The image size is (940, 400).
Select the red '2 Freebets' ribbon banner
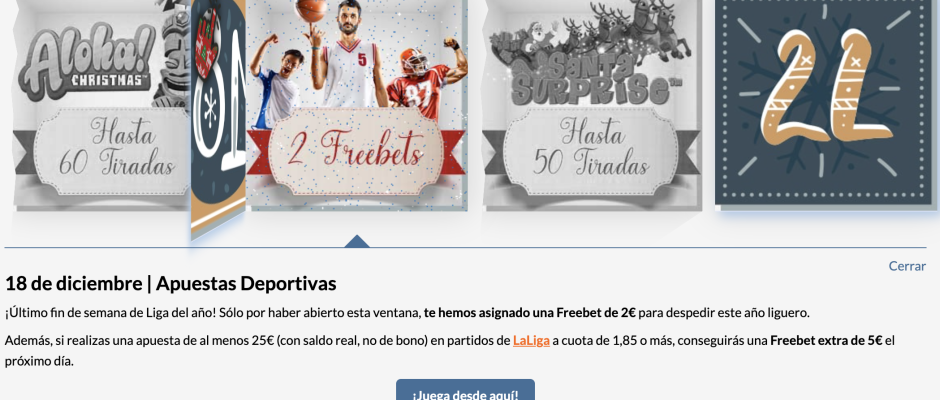click(x=356, y=152)
